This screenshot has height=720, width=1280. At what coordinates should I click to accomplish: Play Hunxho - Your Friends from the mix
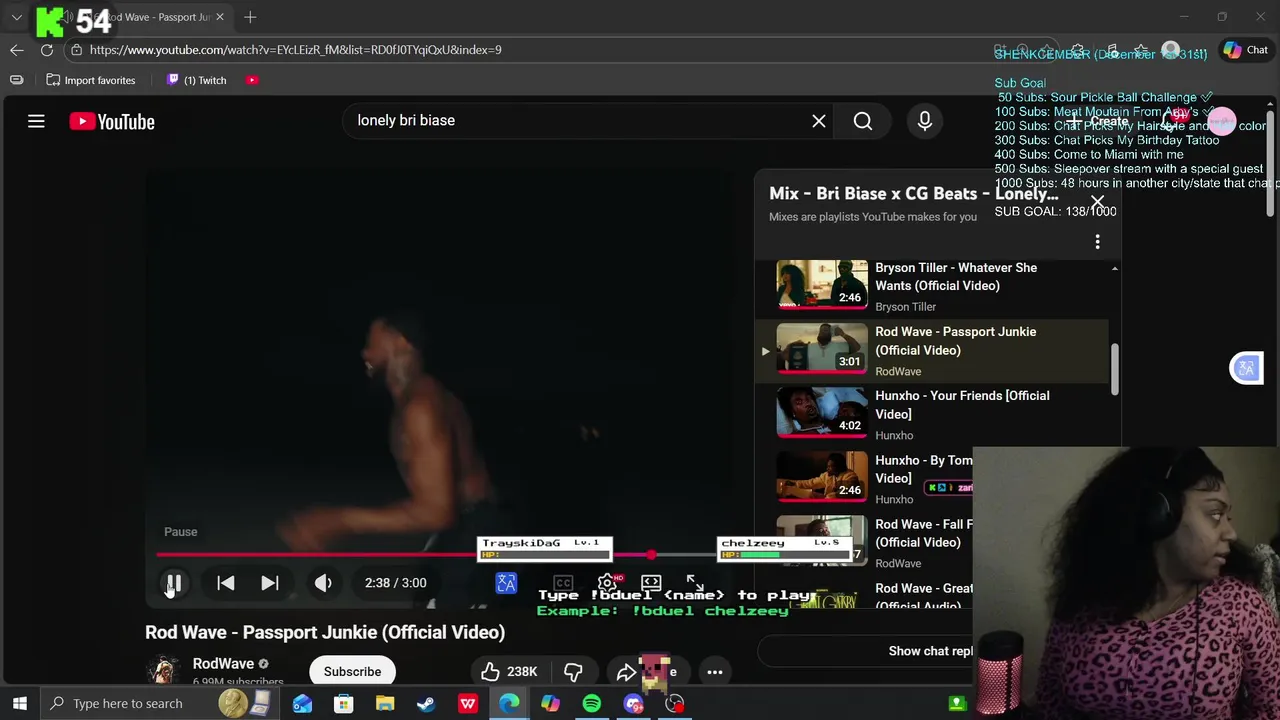point(962,405)
